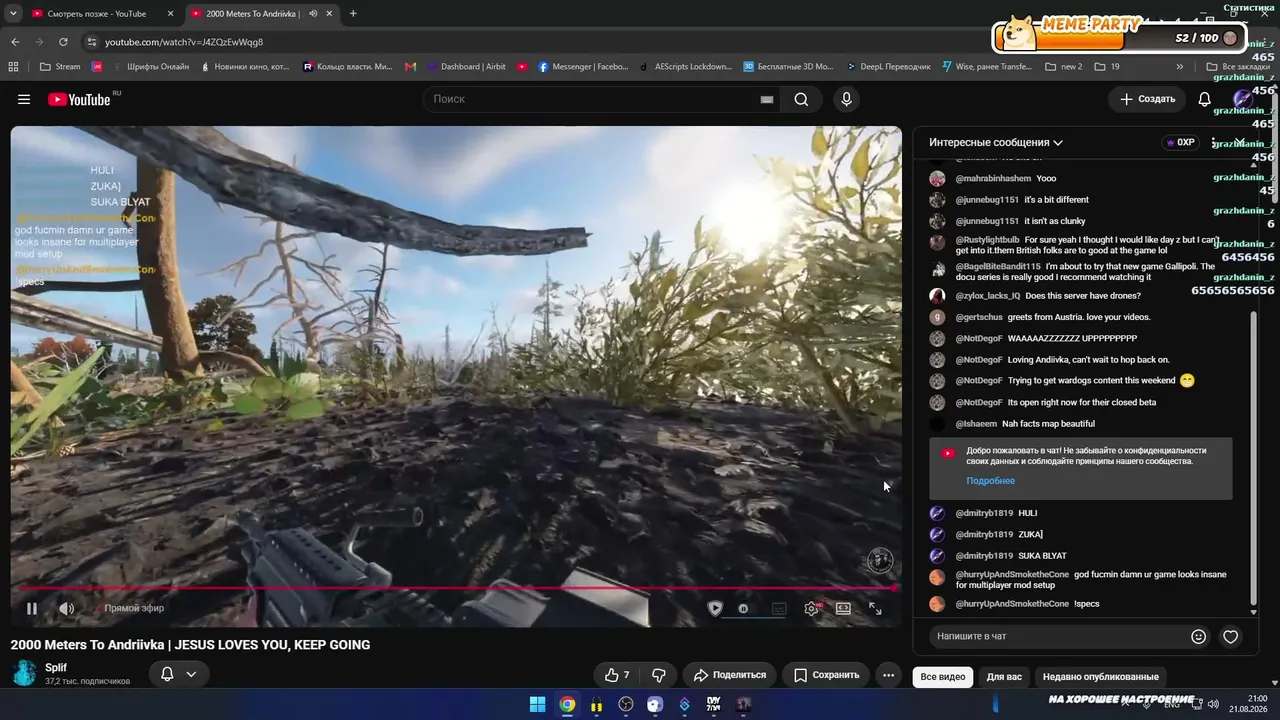The height and width of the screenshot is (720, 1280).
Task: Expand the chat filter dropdown
Action: pos(996,142)
